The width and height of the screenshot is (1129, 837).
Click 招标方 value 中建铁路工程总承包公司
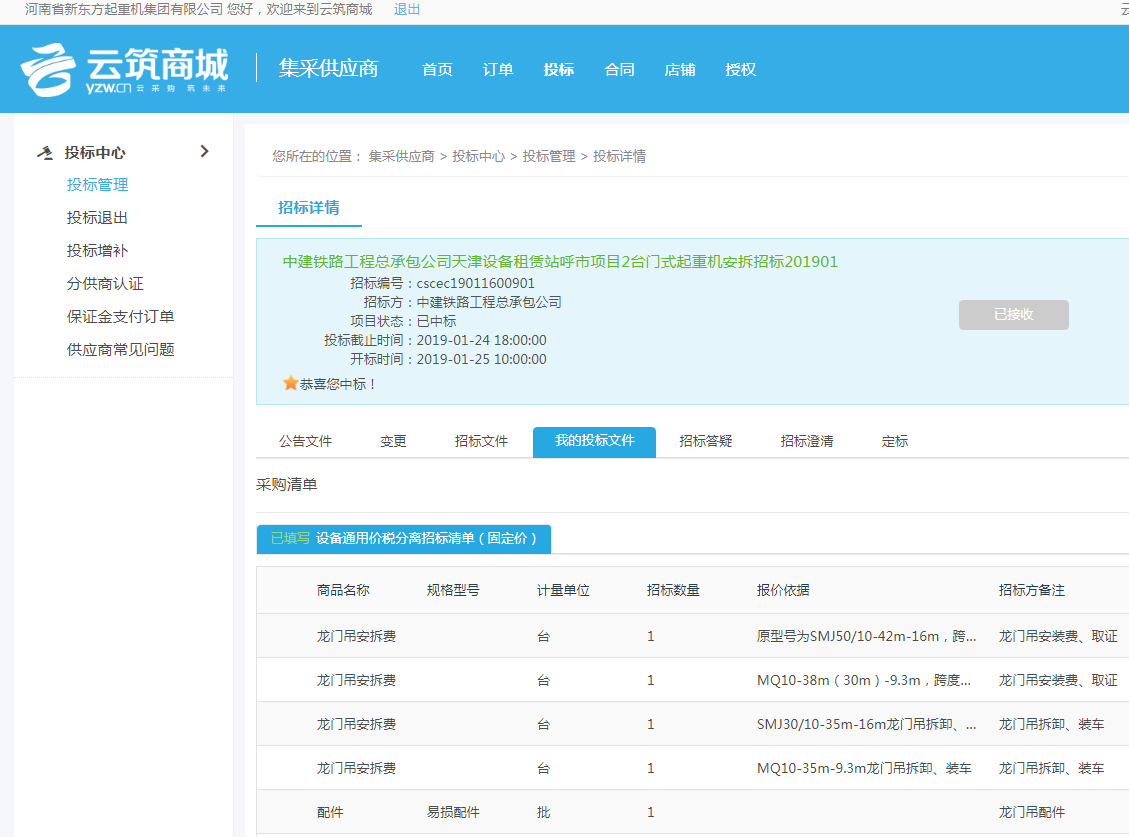489,302
